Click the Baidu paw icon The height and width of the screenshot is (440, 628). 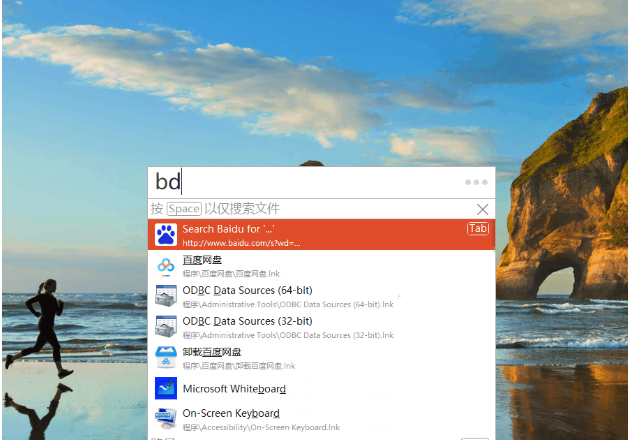166,235
